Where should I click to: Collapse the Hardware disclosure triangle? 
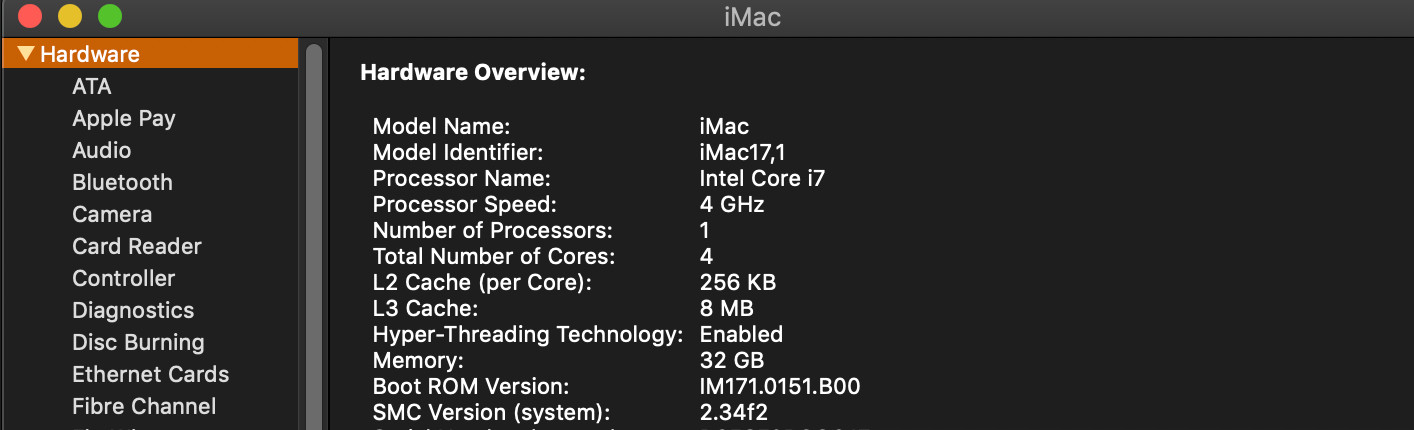click(26, 54)
